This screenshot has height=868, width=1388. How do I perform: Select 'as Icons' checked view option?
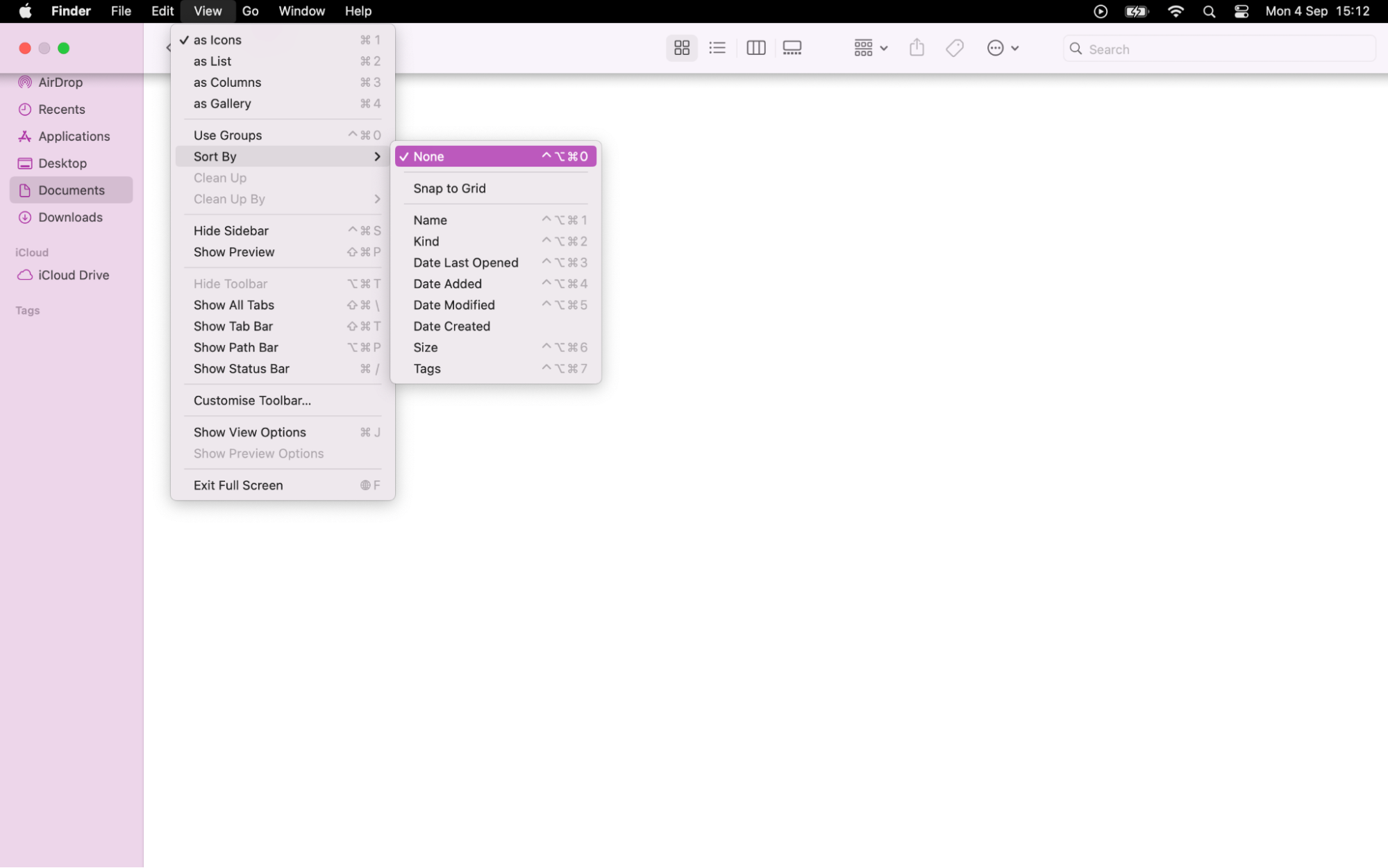click(283, 40)
